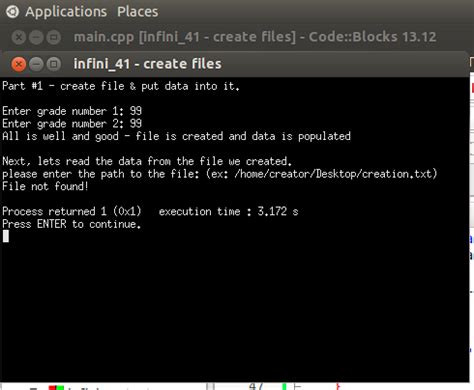This screenshot has height=390, width=474.
Task: Click the 'All is well and good' line
Action: (x=176, y=136)
